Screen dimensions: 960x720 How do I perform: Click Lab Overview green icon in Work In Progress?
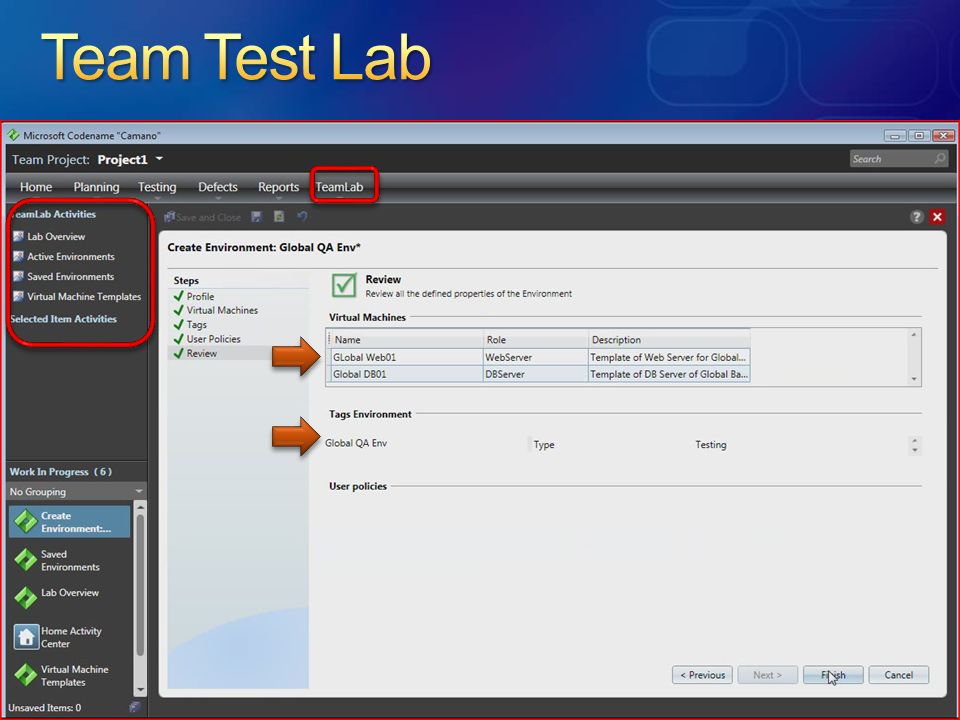click(x=26, y=598)
